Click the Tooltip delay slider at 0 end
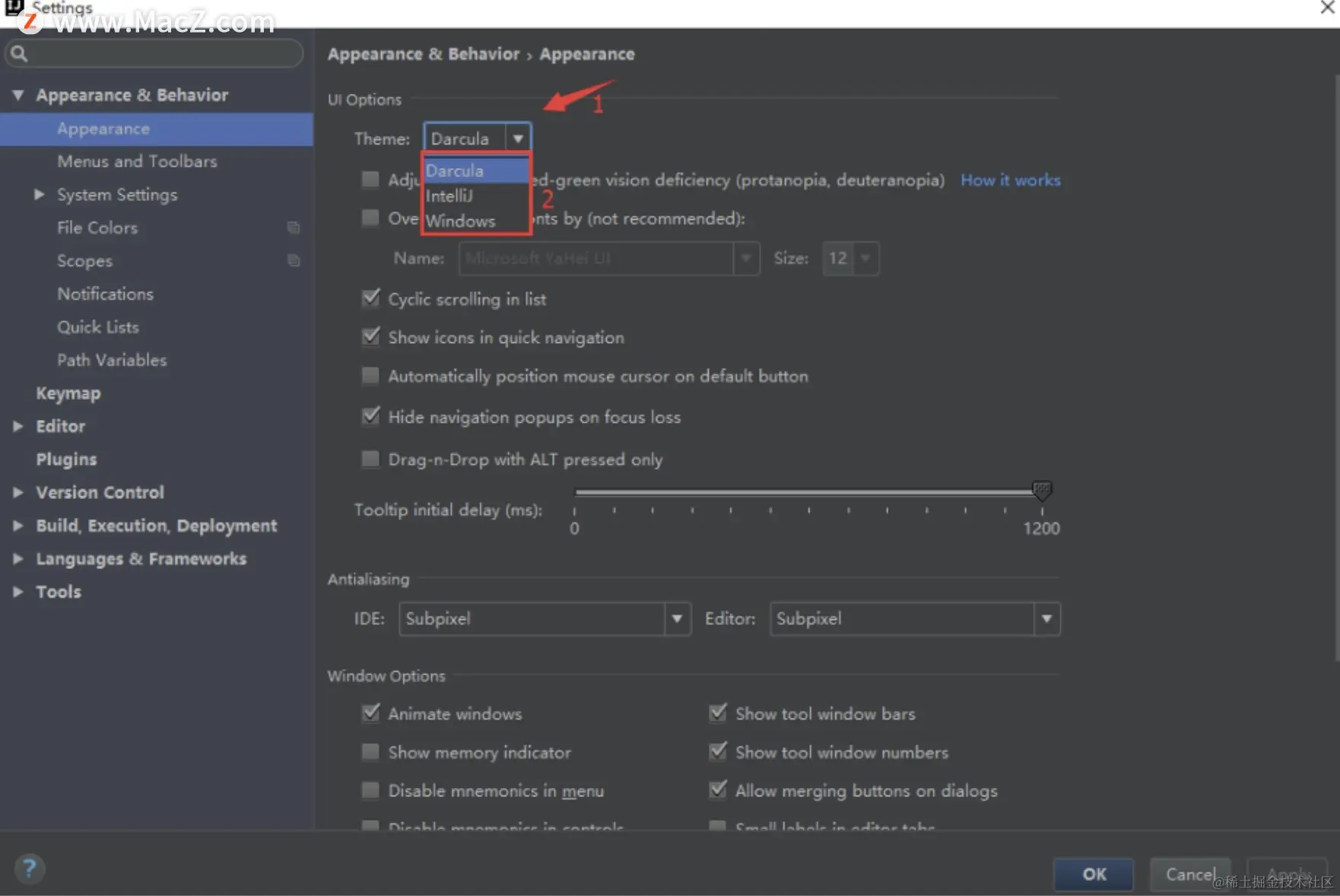Screen dimensions: 1340x896 [576, 493]
